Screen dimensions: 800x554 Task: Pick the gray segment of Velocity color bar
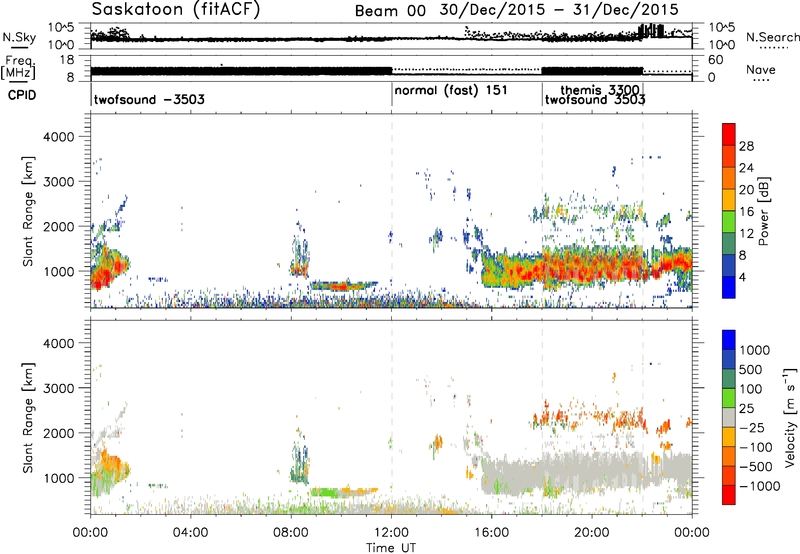coord(729,417)
